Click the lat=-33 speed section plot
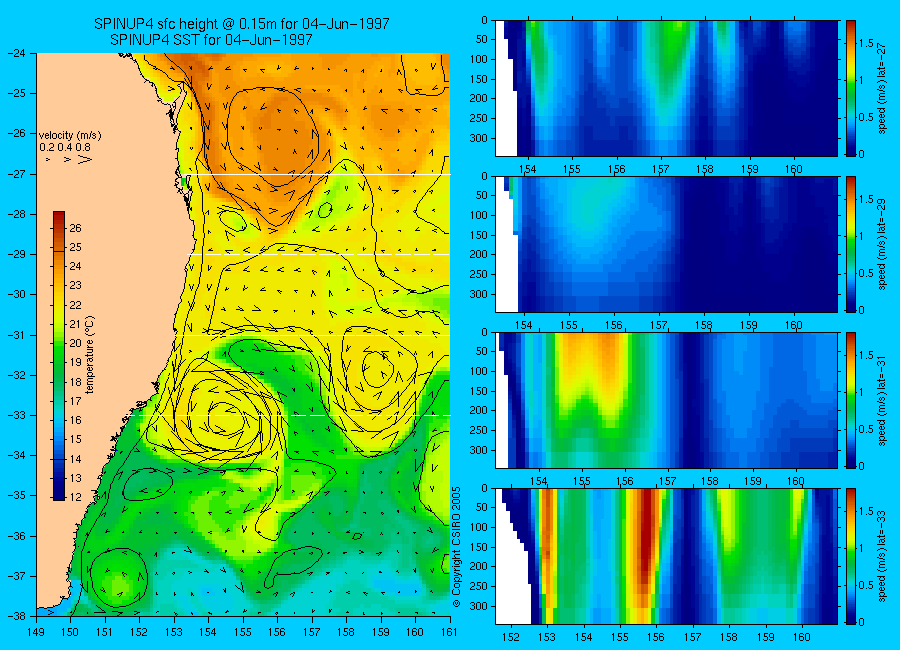The image size is (900, 650). (666, 556)
